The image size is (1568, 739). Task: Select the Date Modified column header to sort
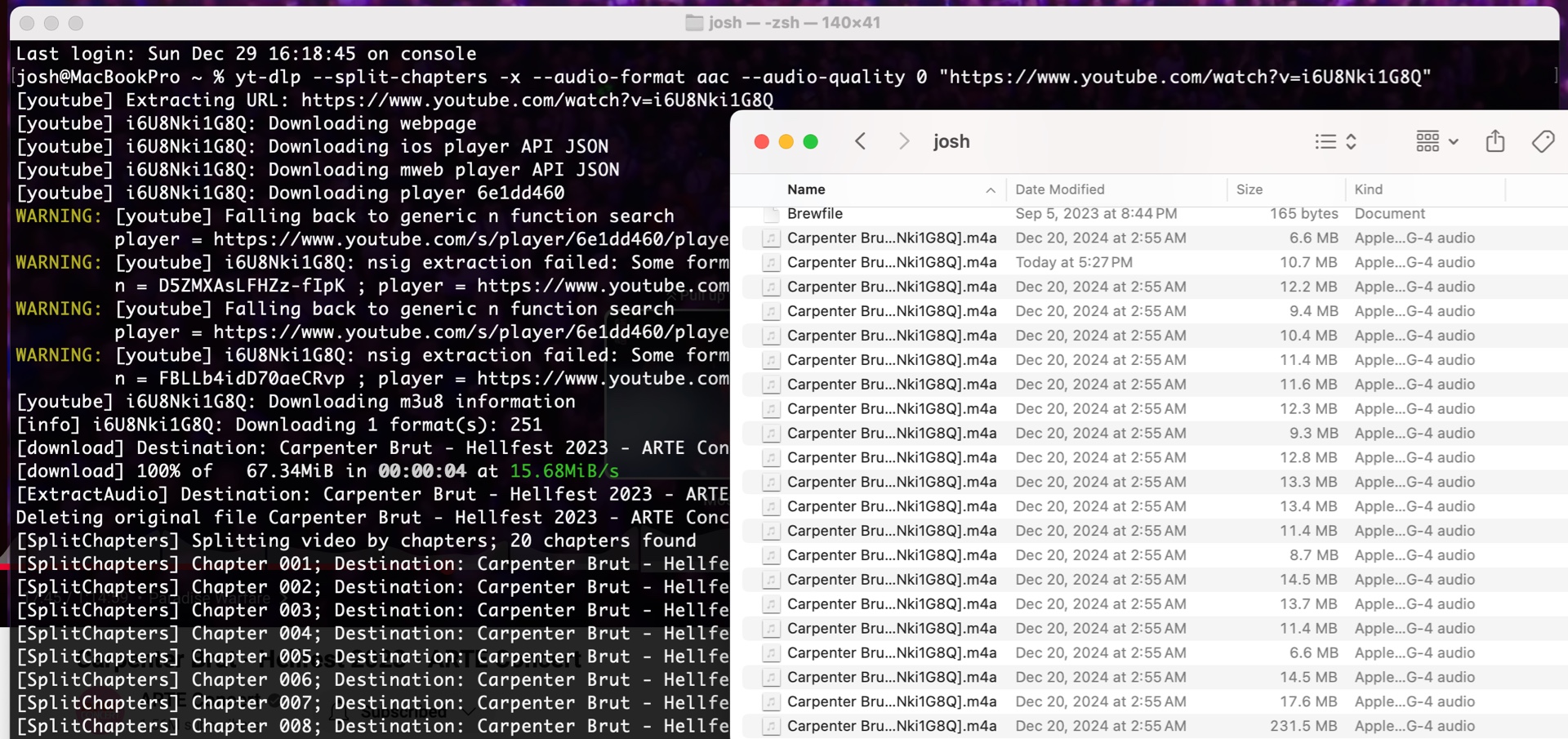pyautogui.click(x=1060, y=189)
